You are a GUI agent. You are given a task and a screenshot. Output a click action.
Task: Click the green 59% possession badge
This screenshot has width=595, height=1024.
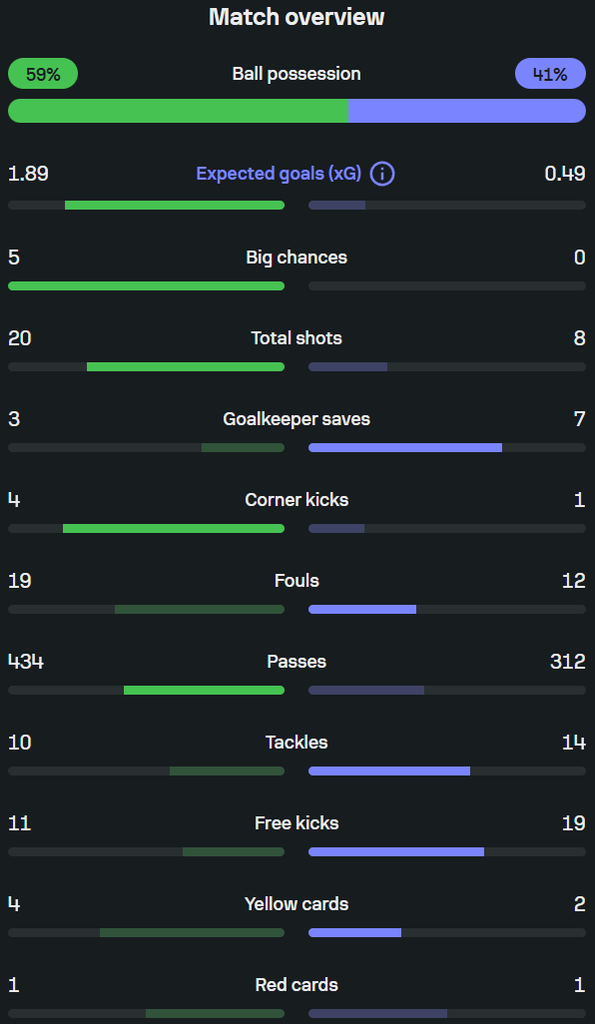(x=43, y=74)
